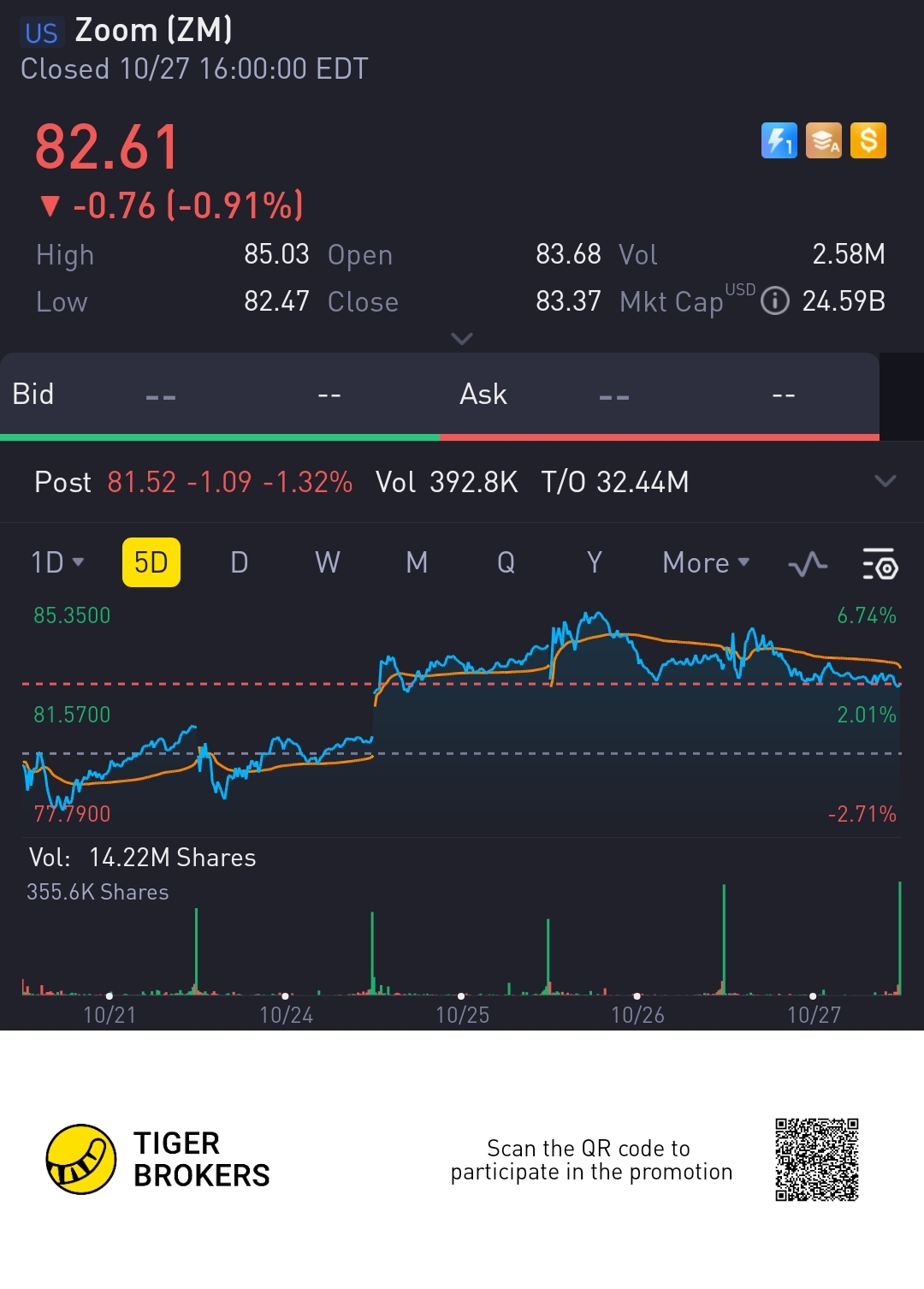This screenshot has width=924, height=1289.
Task: Expand quote details chevron below Close
Action: pyautogui.click(x=462, y=339)
